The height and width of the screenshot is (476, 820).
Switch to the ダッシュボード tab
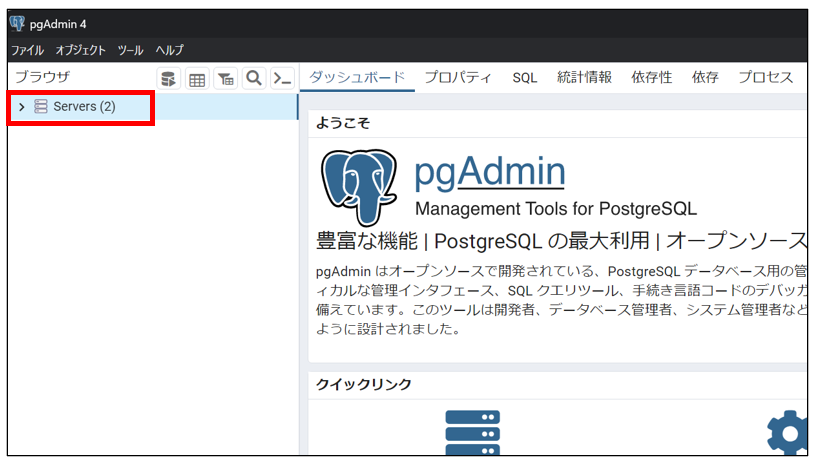pyautogui.click(x=357, y=77)
